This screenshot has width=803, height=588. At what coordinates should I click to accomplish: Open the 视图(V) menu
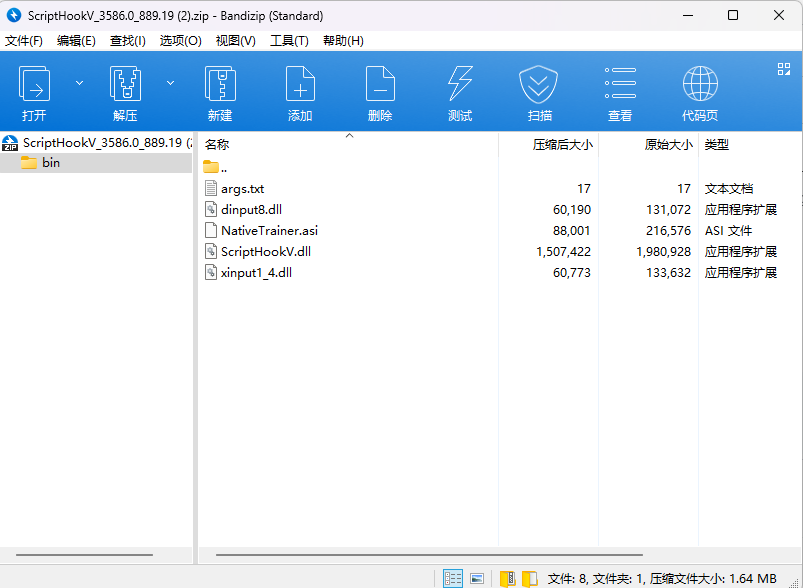(236, 41)
